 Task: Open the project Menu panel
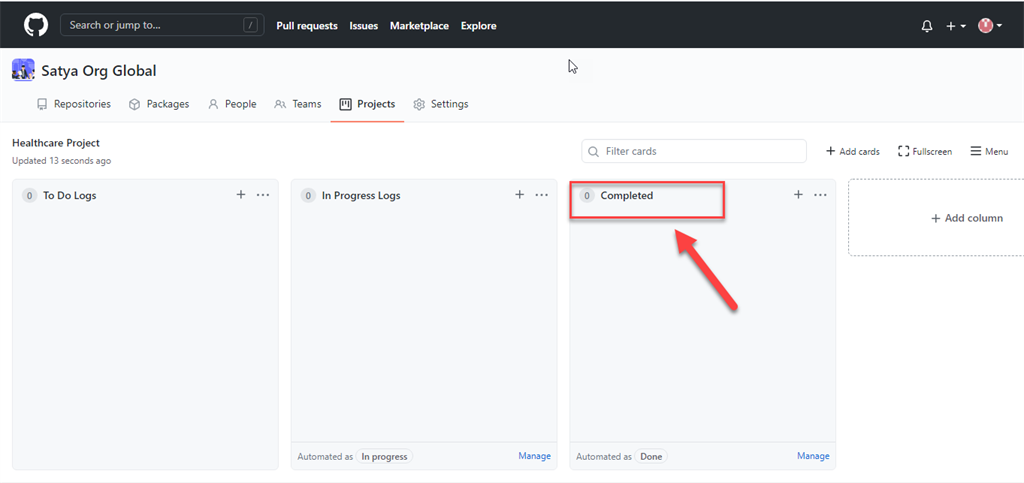point(988,151)
